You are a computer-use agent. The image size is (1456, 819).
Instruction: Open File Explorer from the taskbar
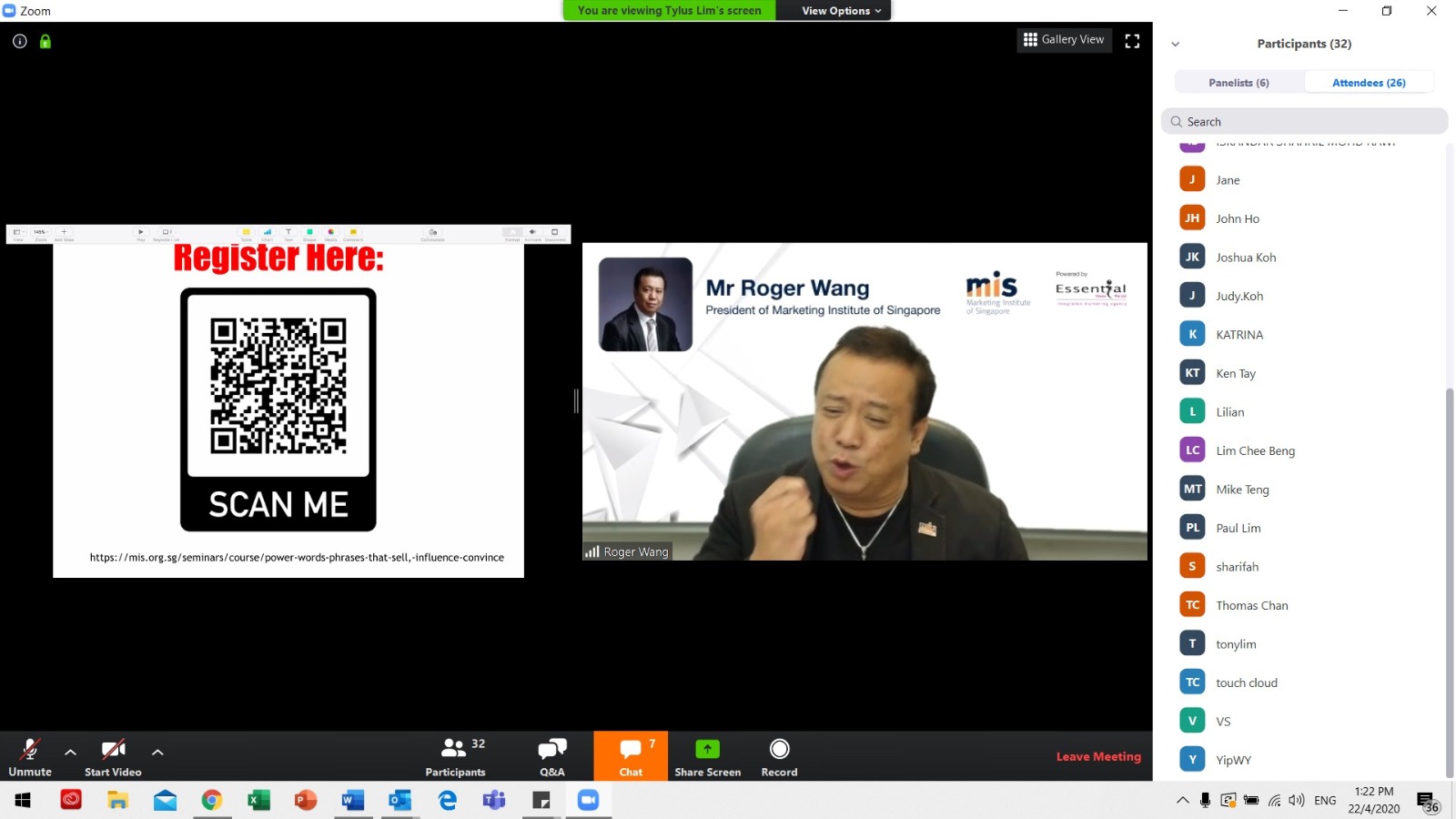118,800
